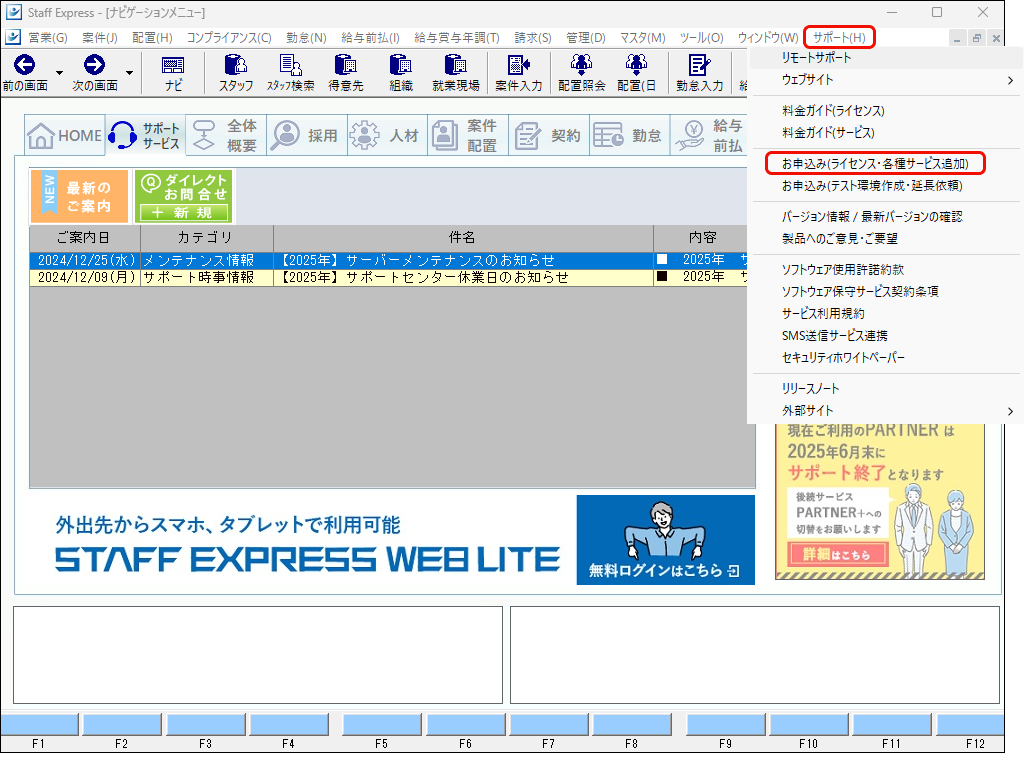Select お申込み(ライセンス・各種サービス追加)

coord(875,163)
